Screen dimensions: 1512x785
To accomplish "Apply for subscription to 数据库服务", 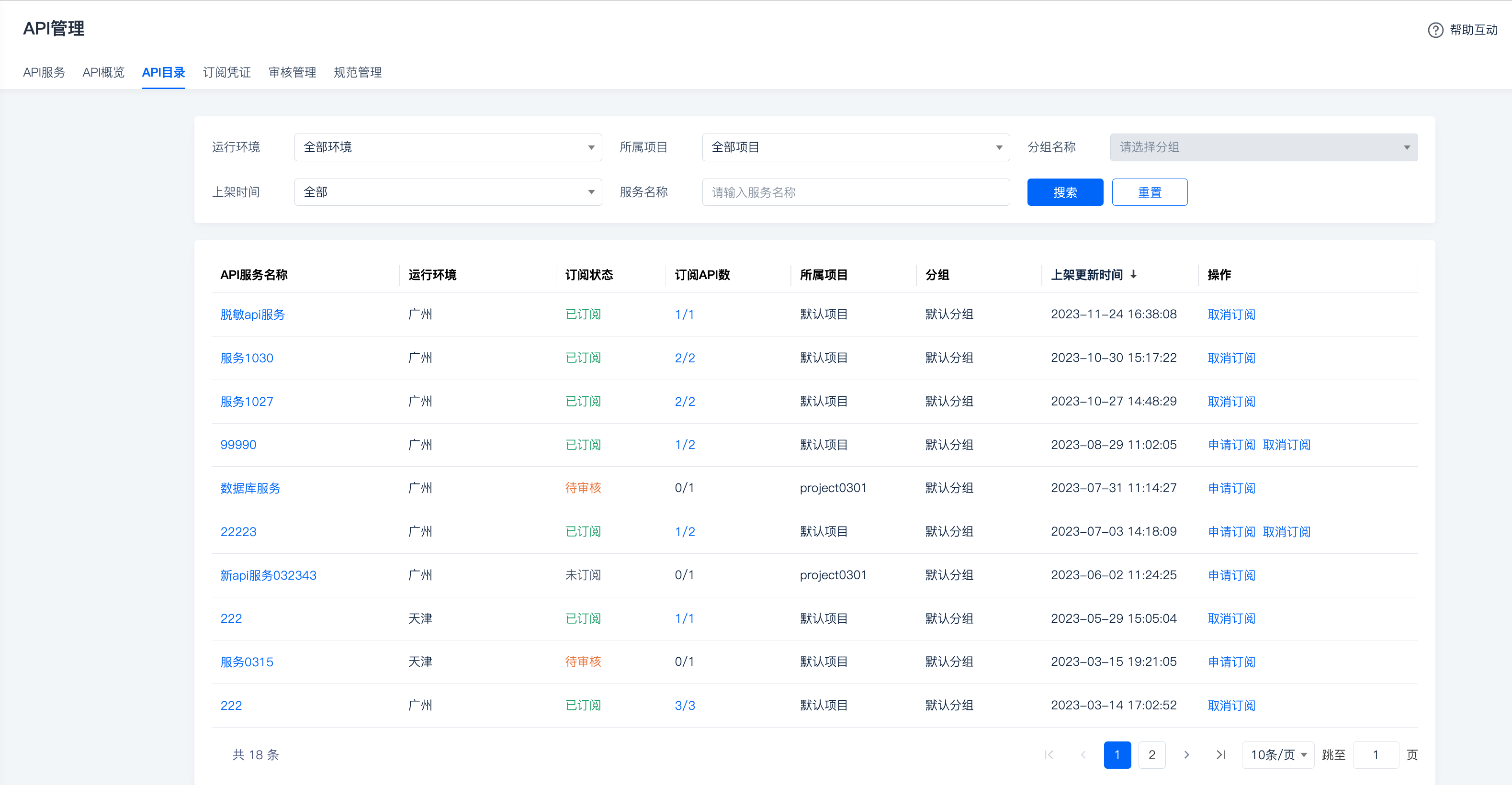I will [x=1231, y=488].
